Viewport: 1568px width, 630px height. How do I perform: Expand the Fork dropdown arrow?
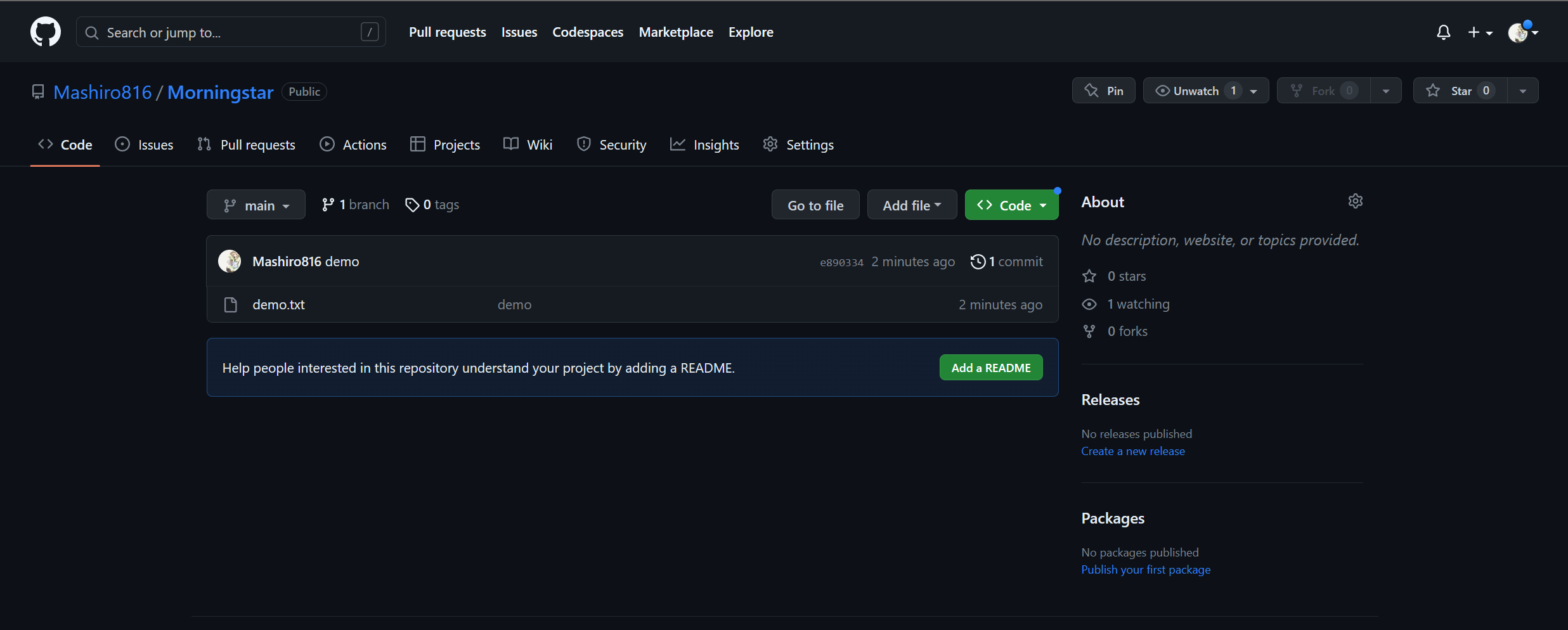click(1386, 91)
